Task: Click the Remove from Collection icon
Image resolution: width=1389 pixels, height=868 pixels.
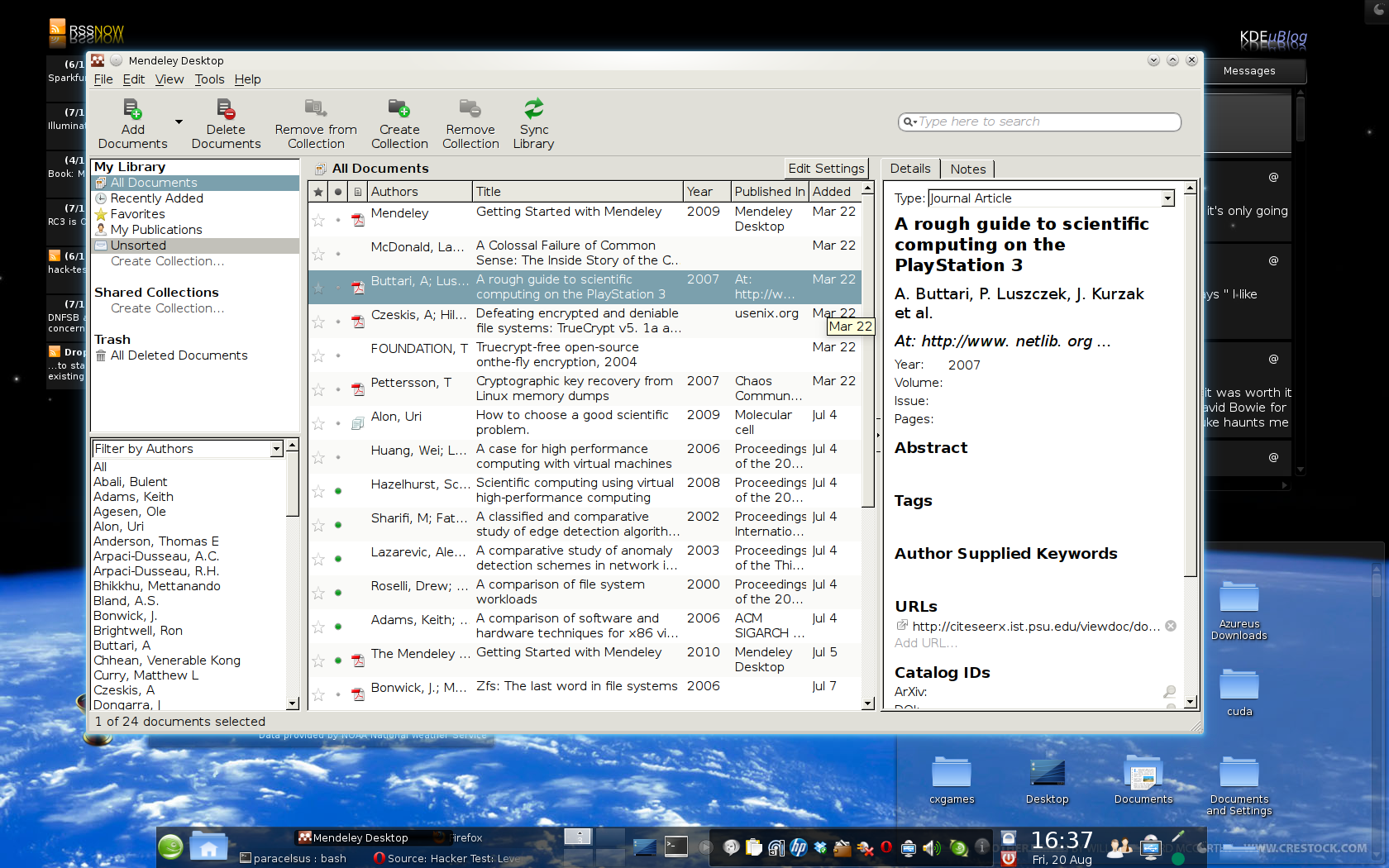Action: pos(316,108)
